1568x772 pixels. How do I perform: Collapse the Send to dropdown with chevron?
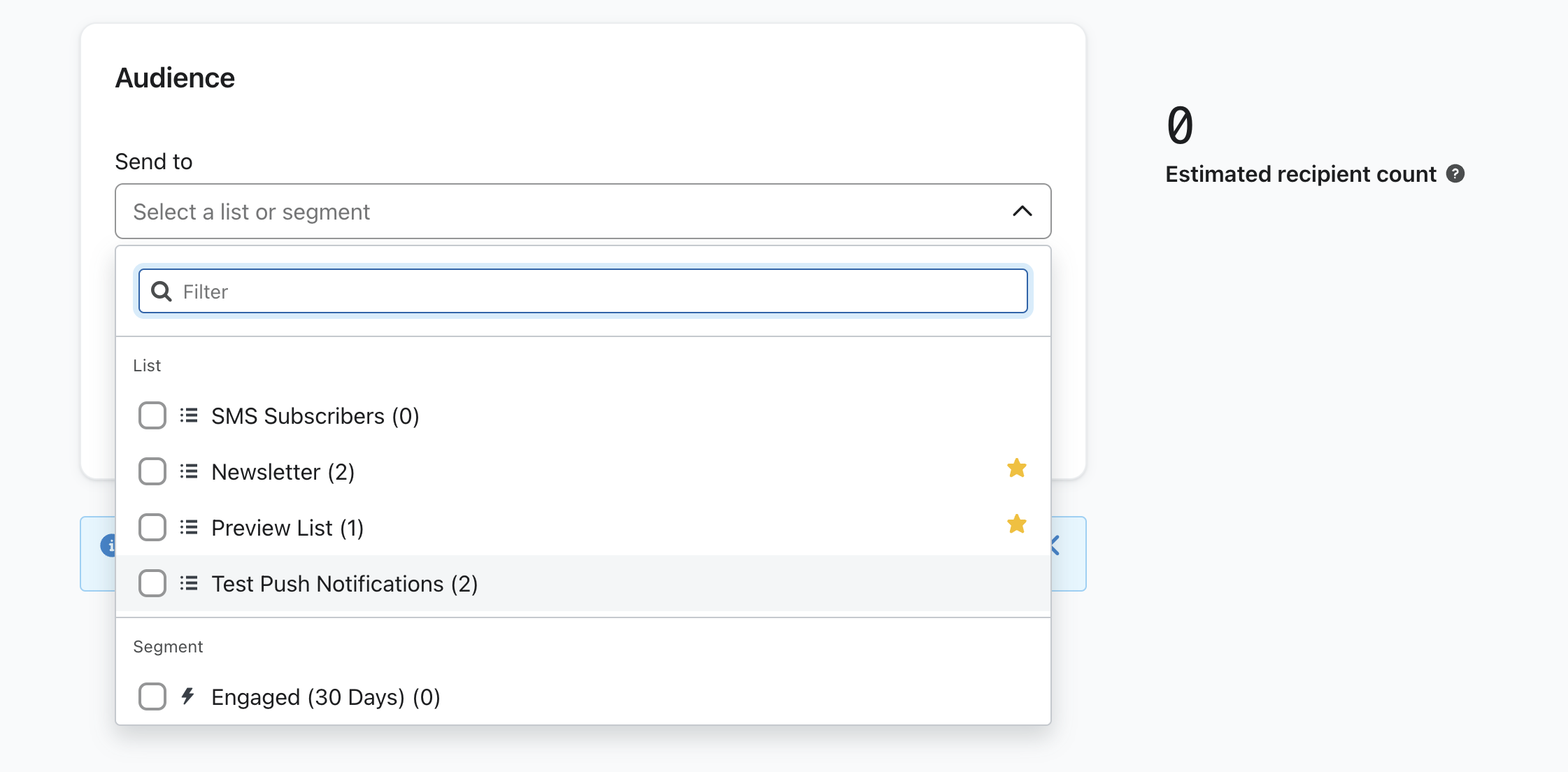click(1022, 211)
